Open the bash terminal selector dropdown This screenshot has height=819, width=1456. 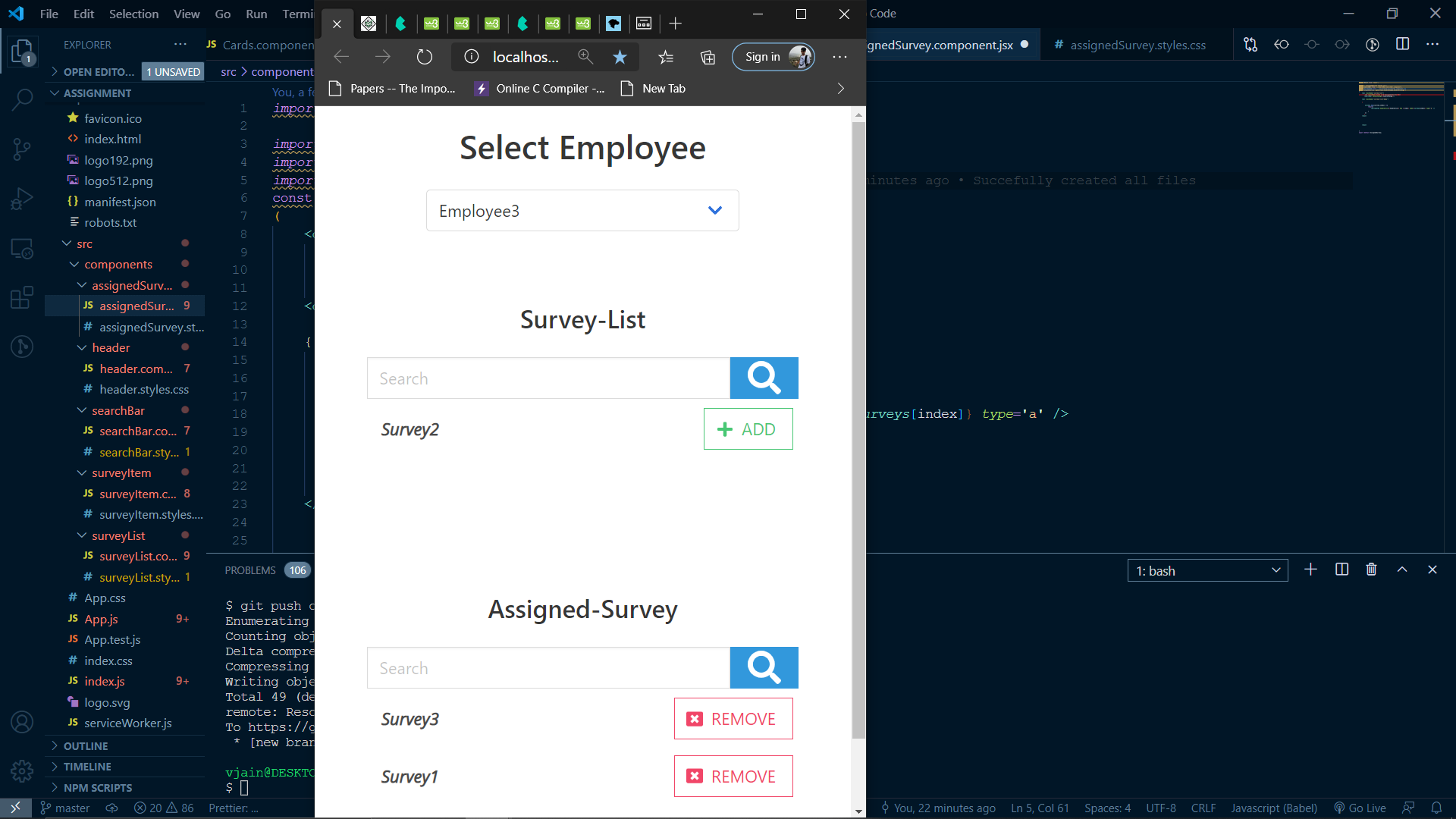[x=1207, y=570]
